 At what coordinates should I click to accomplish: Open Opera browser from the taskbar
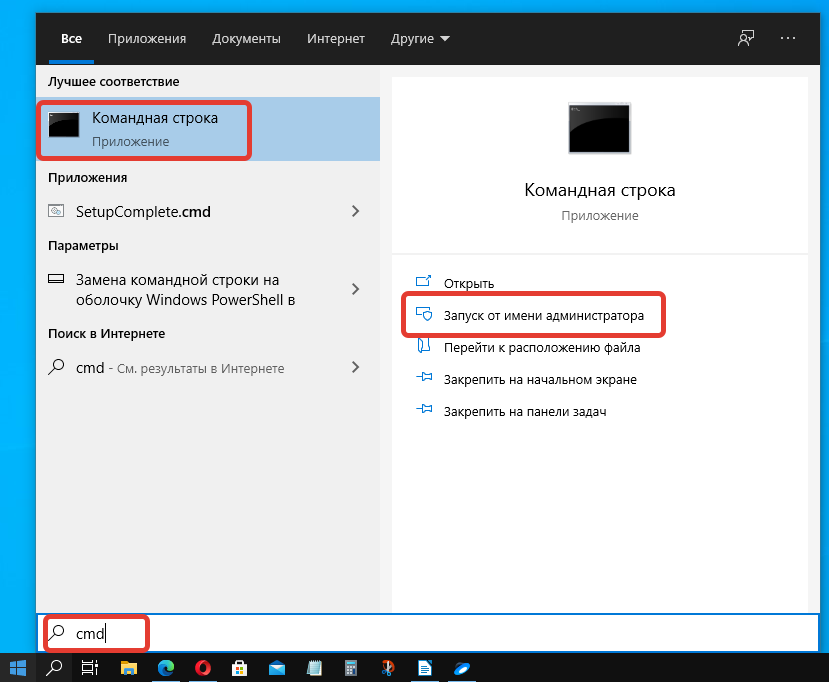203,667
